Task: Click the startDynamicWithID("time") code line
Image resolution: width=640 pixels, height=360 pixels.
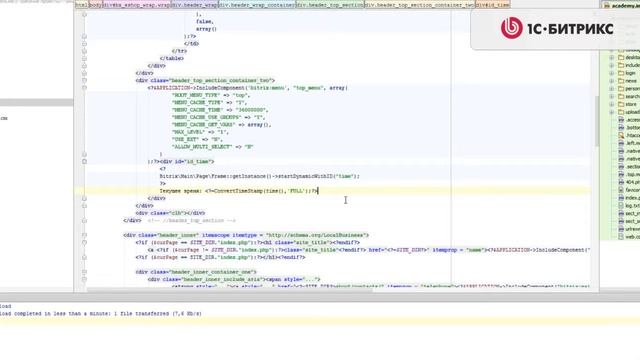Action: (x=260, y=176)
